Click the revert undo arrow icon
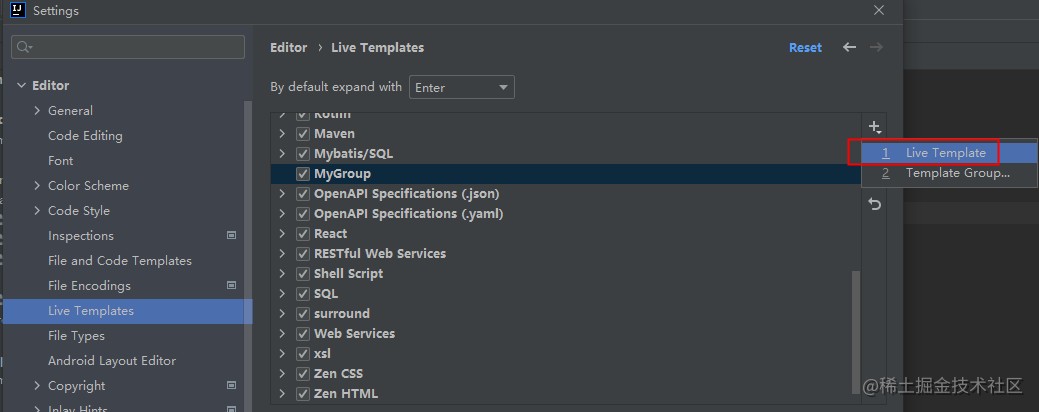The width and height of the screenshot is (1039, 412). [x=874, y=204]
